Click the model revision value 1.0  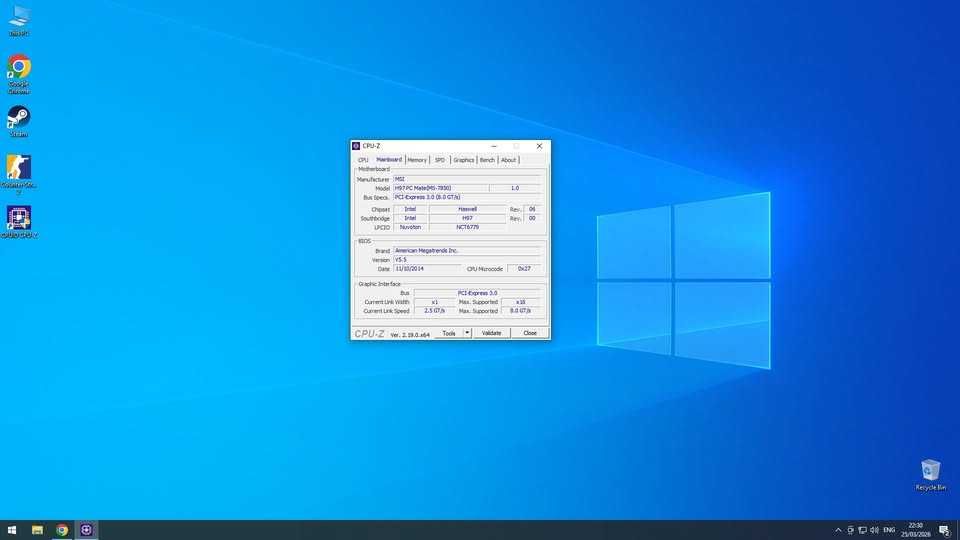coord(515,188)
